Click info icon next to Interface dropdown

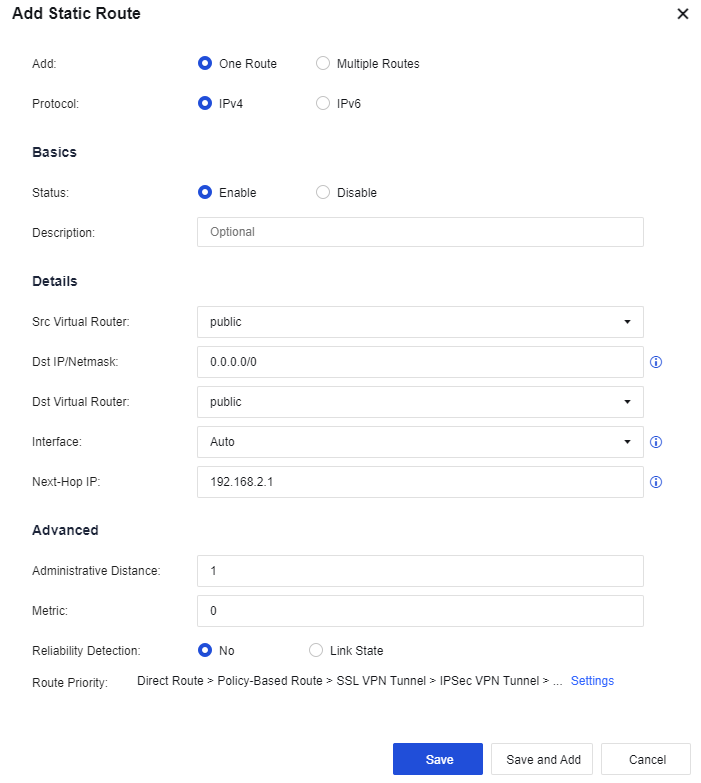(x=656, y=442)
